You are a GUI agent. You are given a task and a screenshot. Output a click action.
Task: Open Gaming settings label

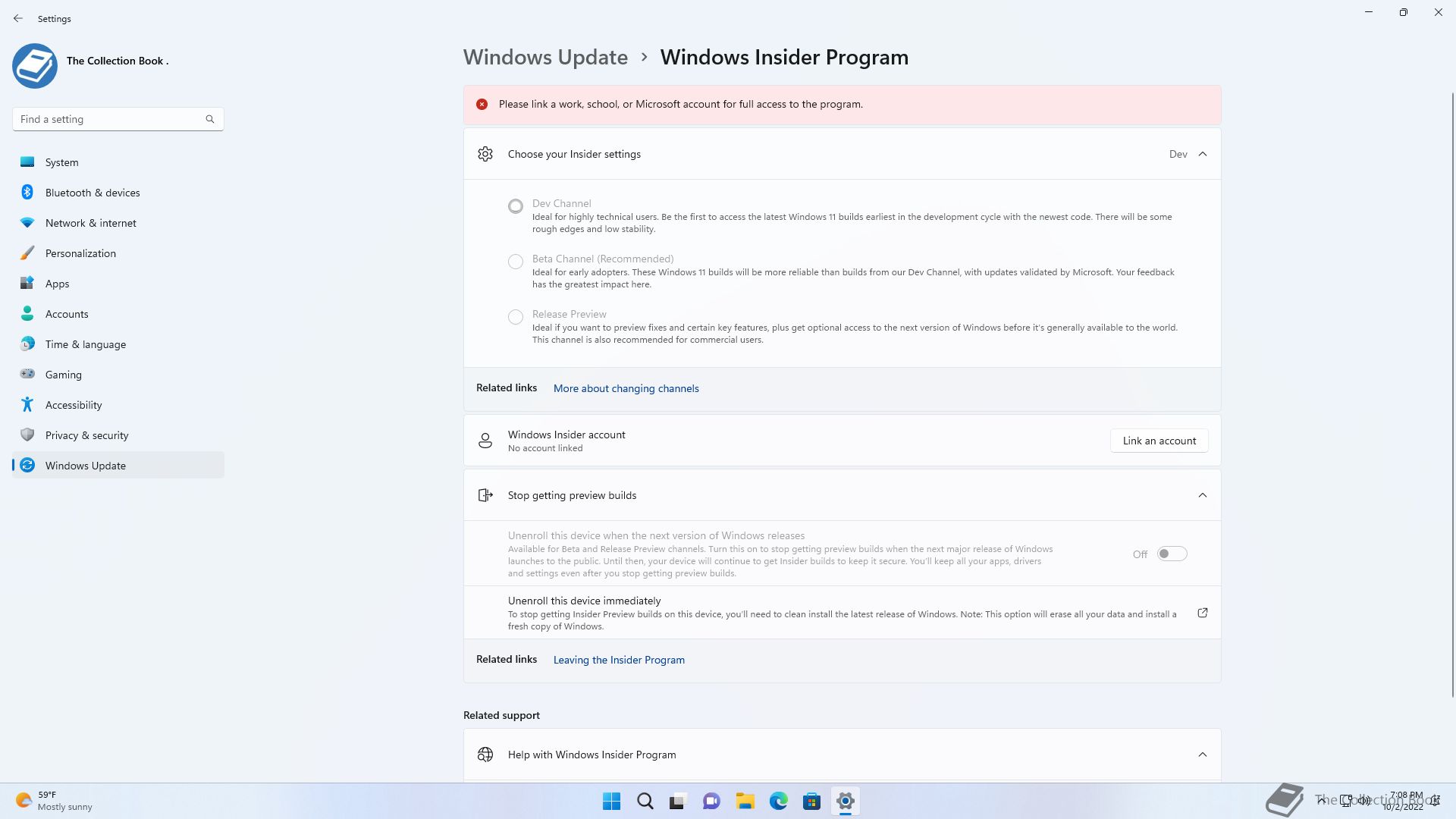tap(63, 375)
